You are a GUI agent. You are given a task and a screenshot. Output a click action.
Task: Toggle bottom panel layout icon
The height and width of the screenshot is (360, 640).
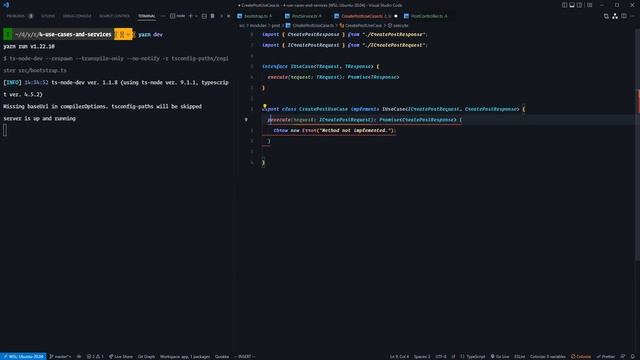coord(572,5)
